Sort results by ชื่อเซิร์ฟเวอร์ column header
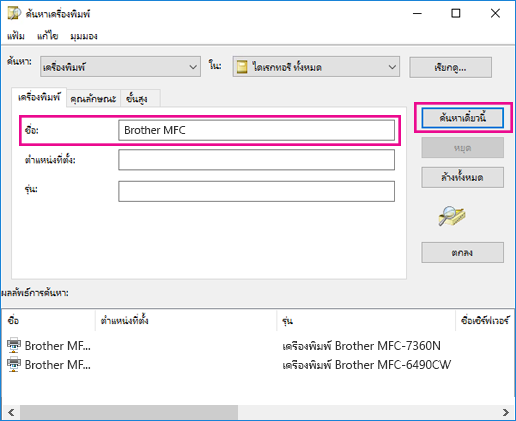The height and width of the screenshot is (421, 516). pyautogui.click(x=485, y=320)
